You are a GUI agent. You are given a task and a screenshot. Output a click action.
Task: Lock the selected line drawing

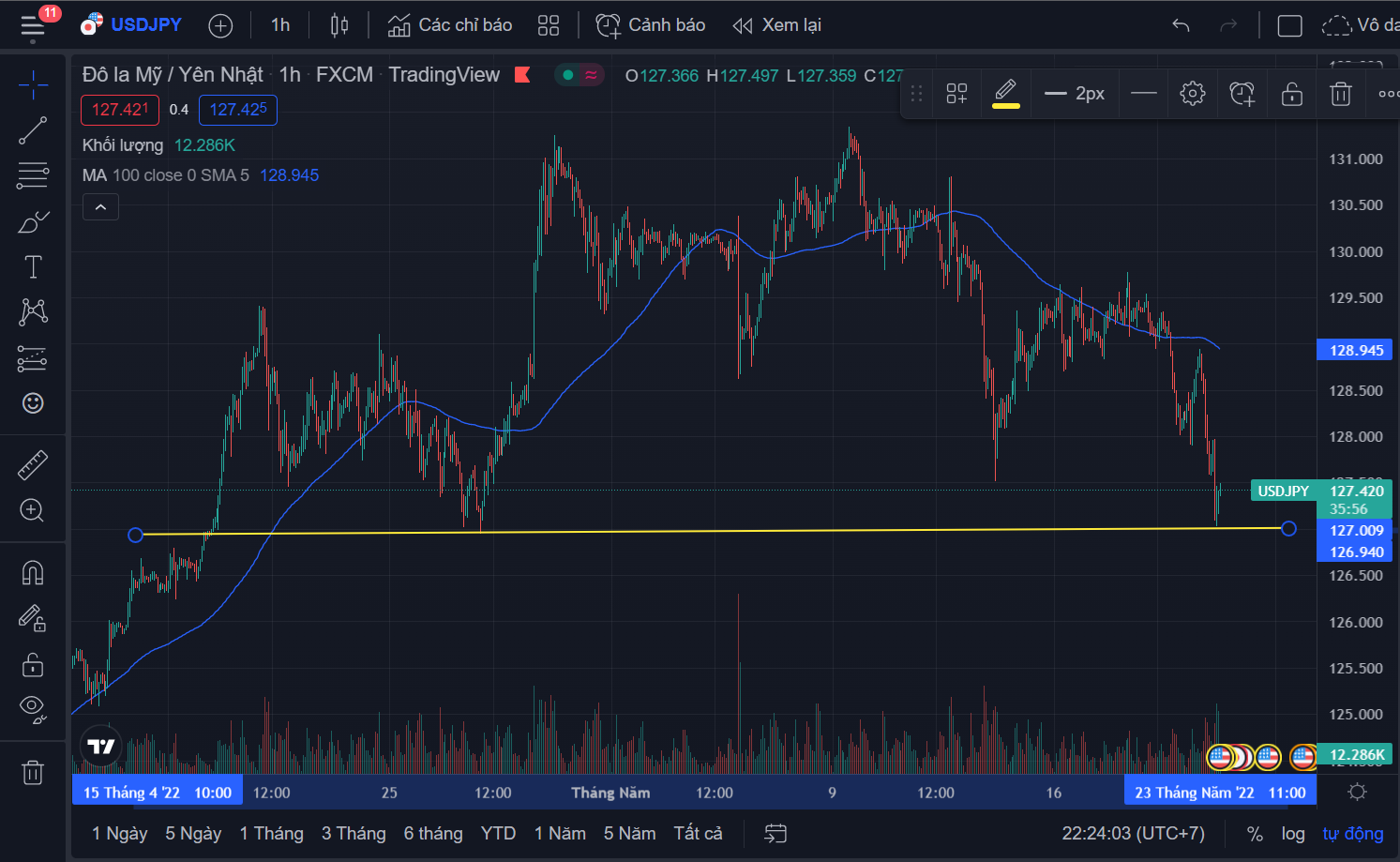[1292, 94]
